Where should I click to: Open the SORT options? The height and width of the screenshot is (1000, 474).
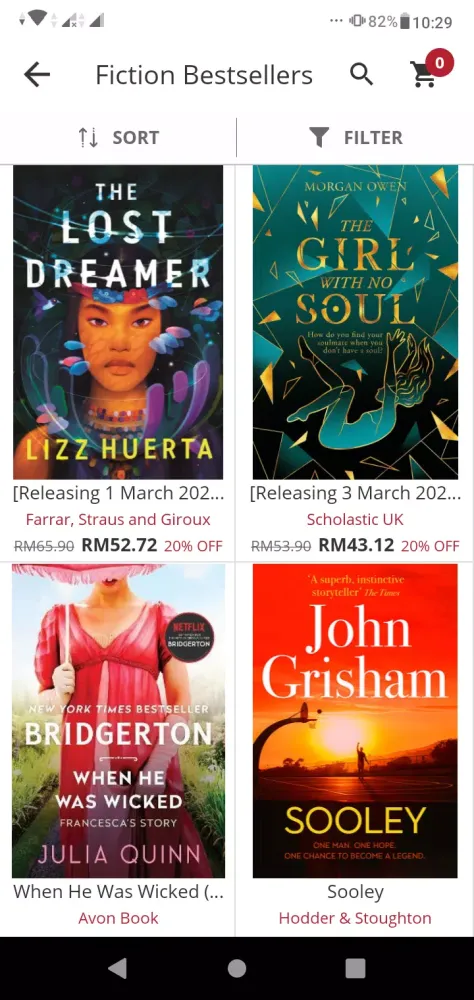point(118,137)
